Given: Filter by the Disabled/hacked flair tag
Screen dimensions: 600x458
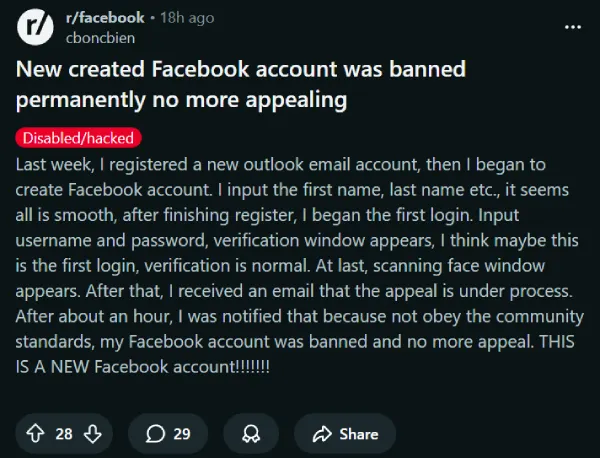Looking at the screenshot, I should [x=78, y=138].
